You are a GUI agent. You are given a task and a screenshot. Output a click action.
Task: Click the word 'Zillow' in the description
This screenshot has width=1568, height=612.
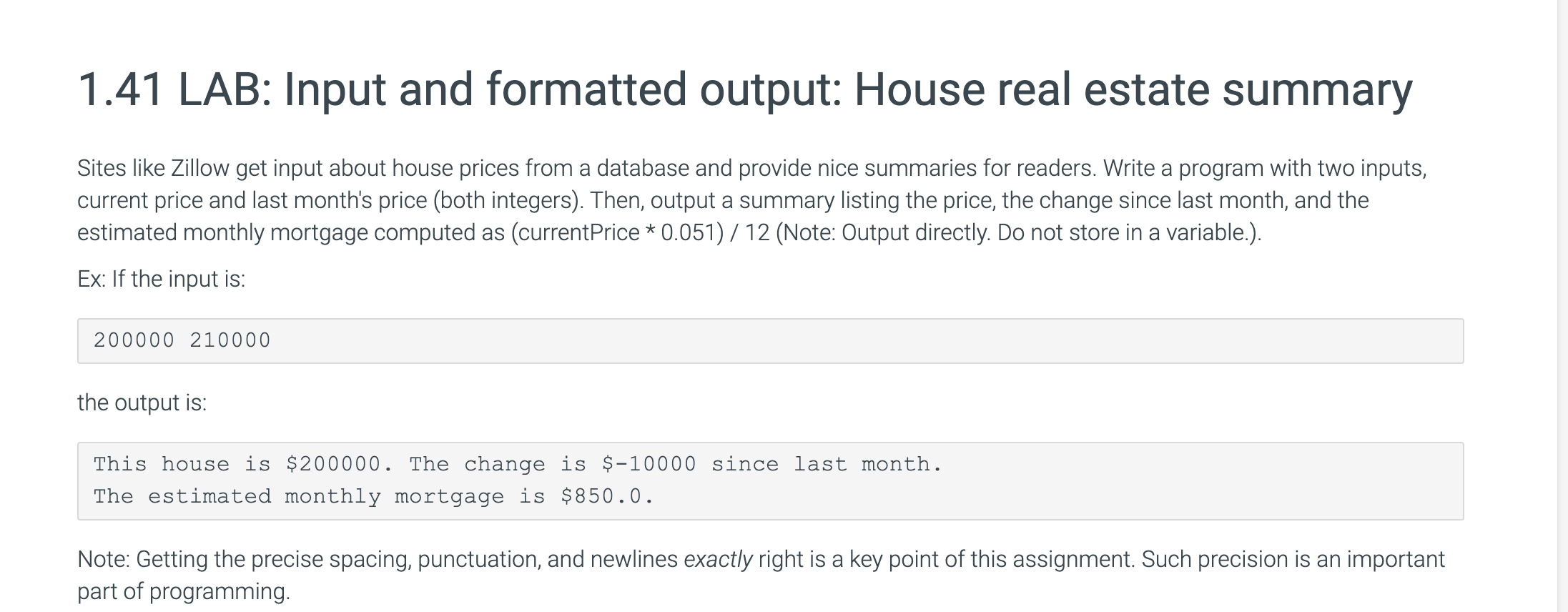pyautogui.click(x=200, y=168)
